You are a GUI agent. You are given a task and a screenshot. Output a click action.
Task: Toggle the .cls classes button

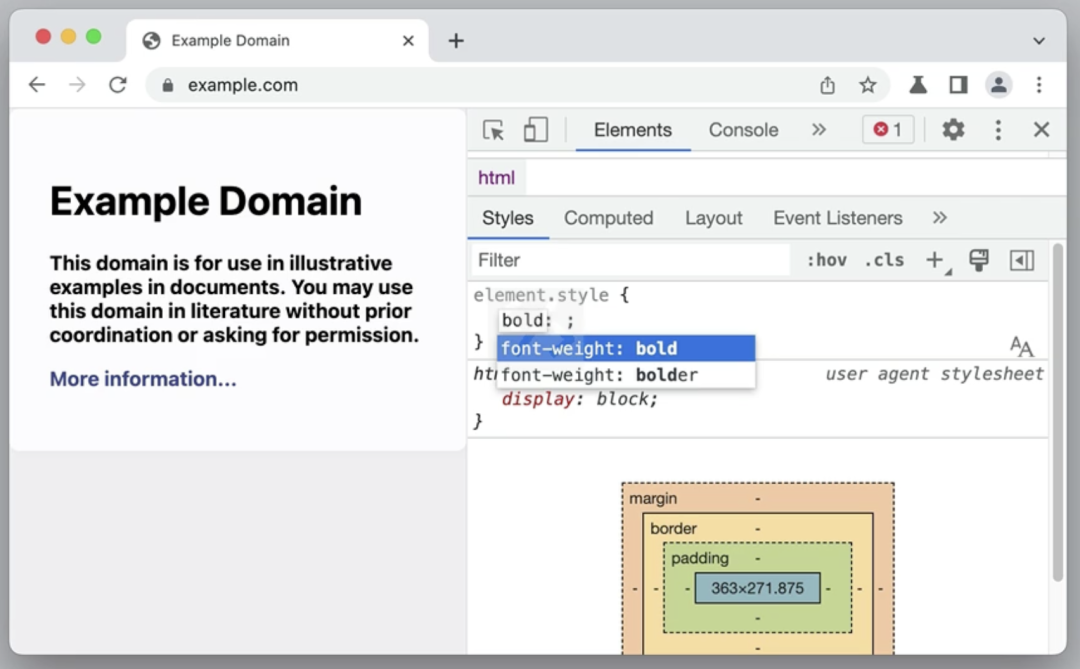point(884,260)
